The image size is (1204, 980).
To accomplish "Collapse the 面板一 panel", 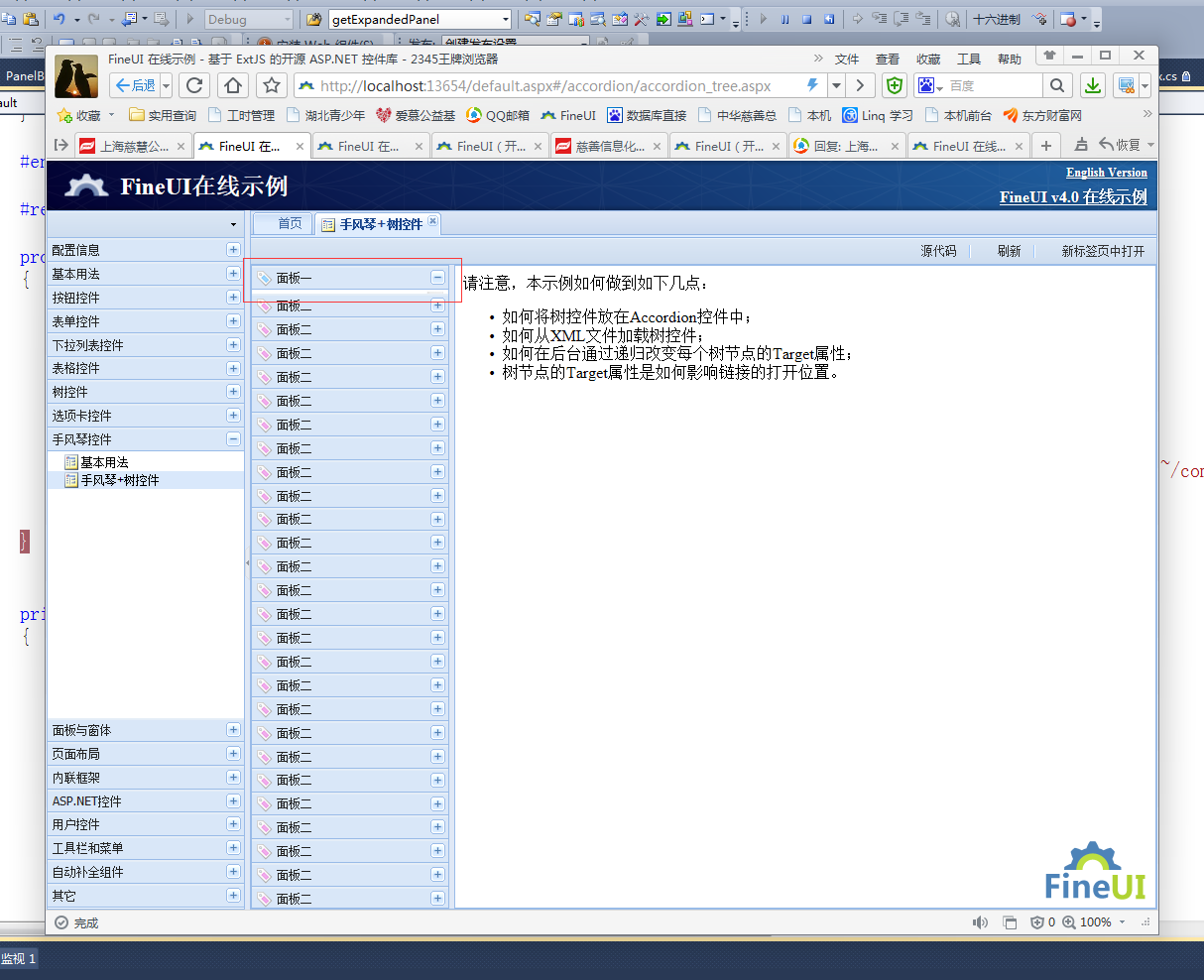I will tap(437, 279).
